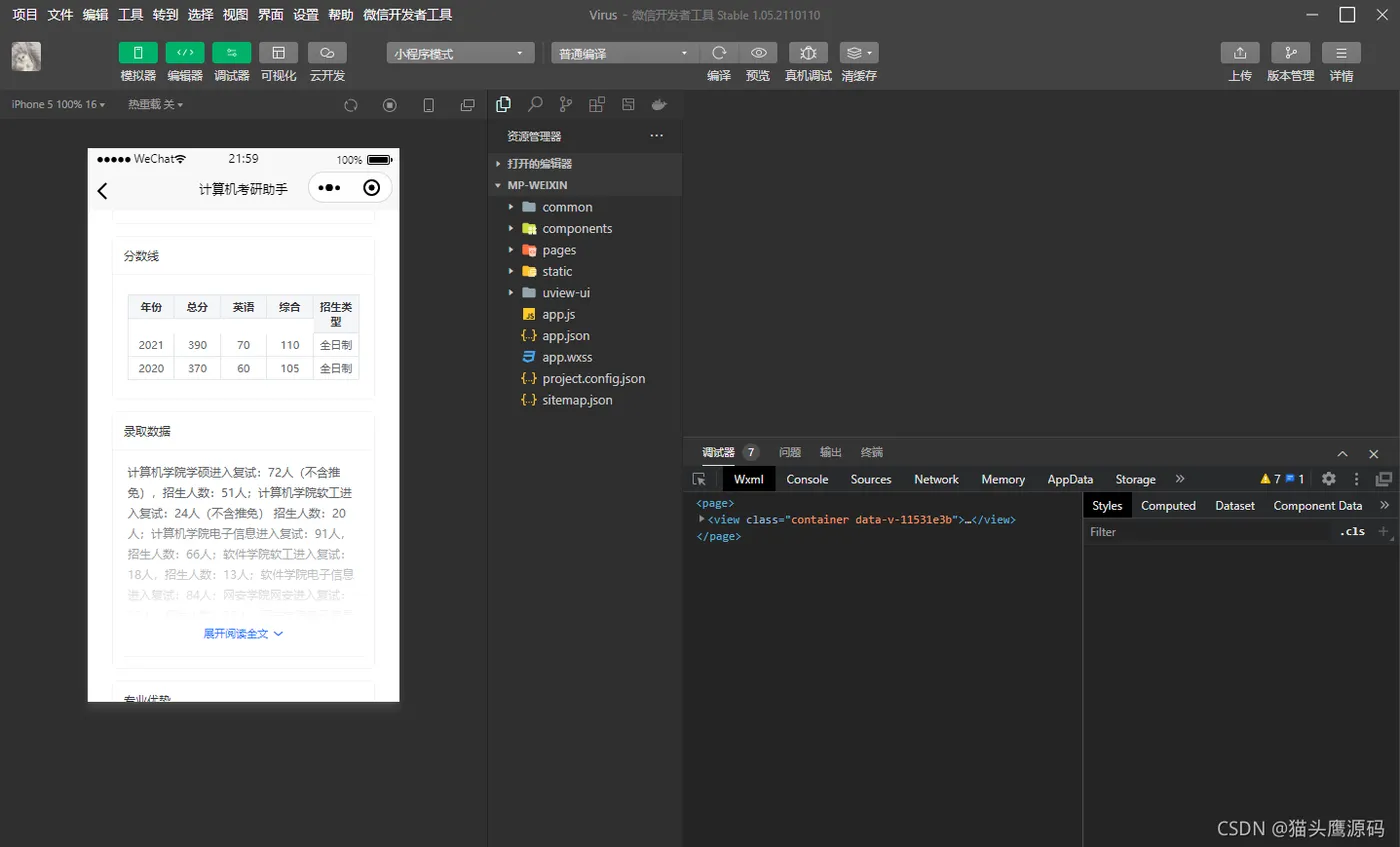Open the 项目 menu

tap(25, 15)
